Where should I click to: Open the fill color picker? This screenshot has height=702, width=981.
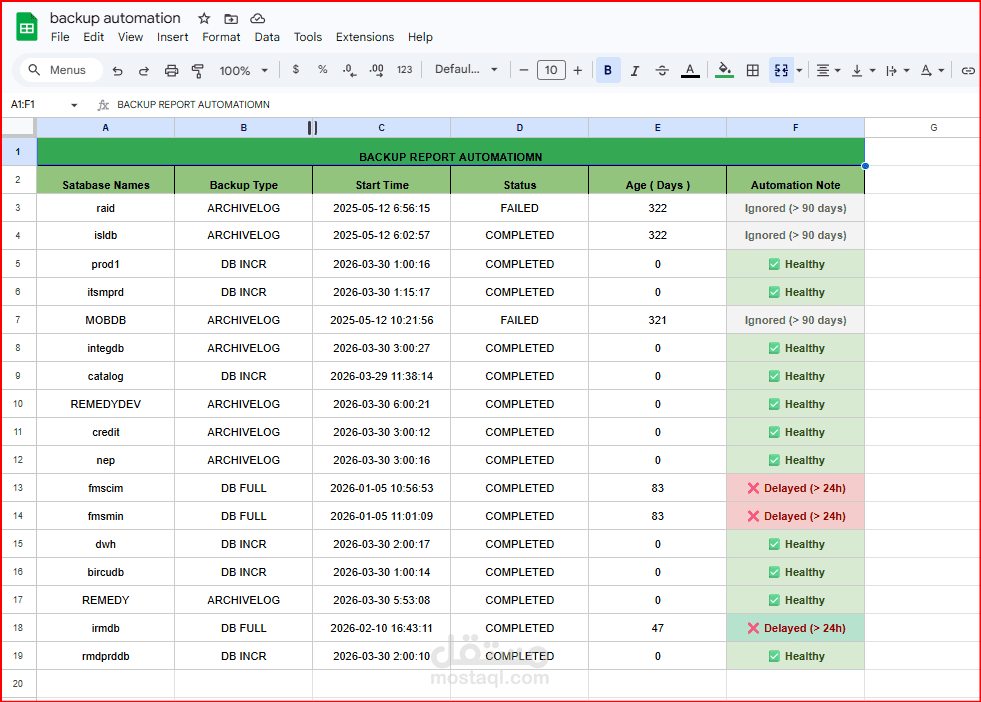tap(723, 71)
